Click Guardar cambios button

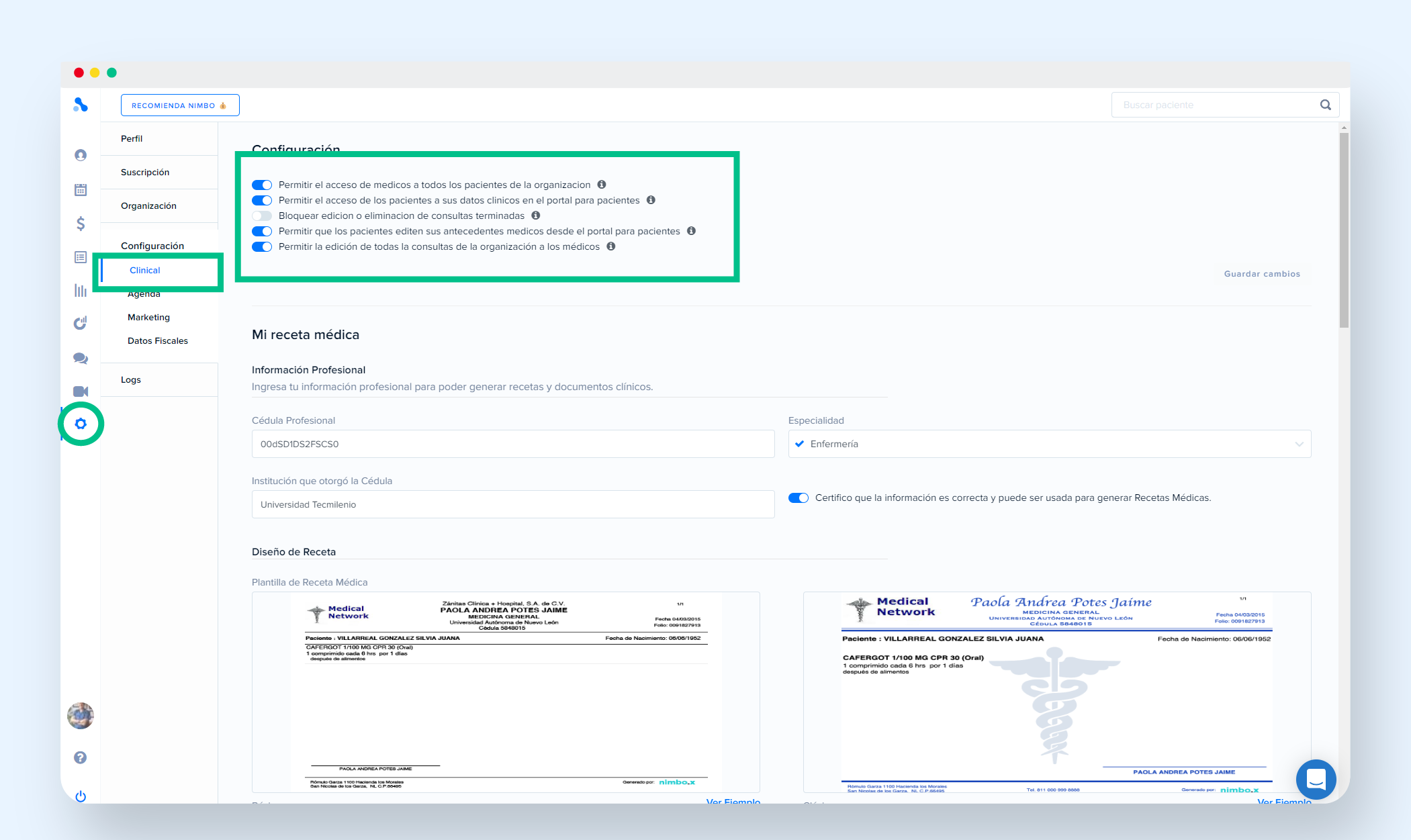1261,274
